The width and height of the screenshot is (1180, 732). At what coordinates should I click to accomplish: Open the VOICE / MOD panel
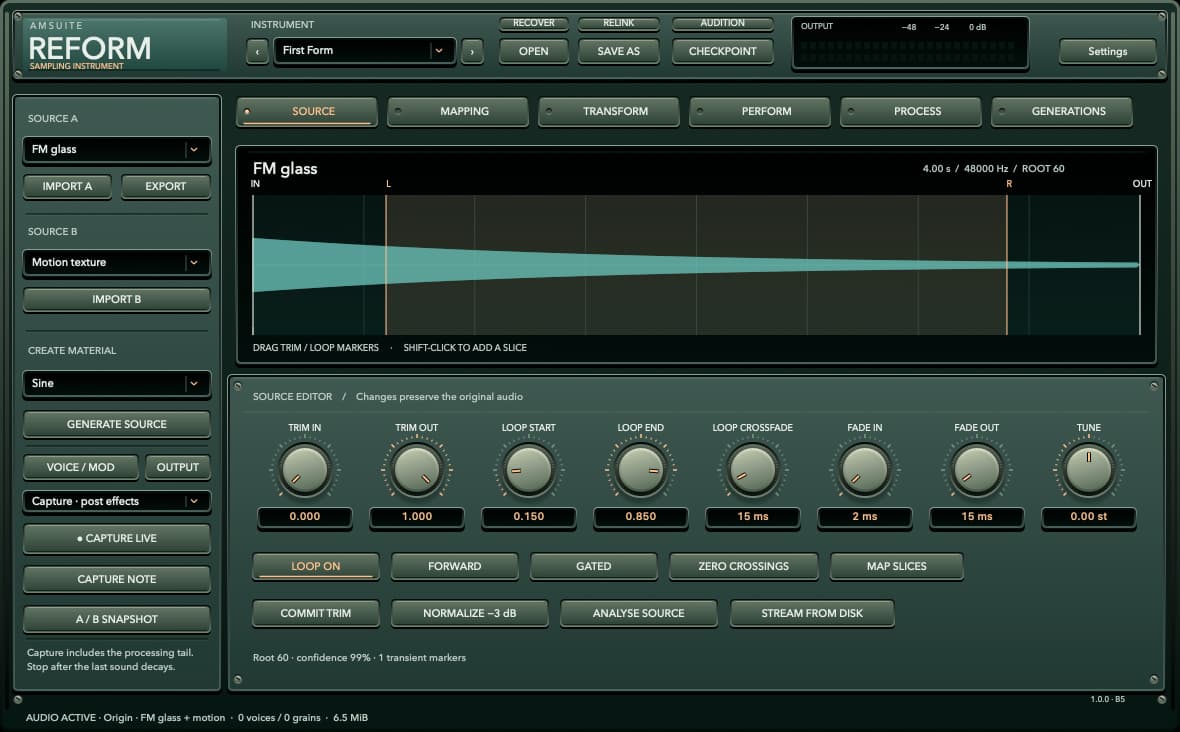pyautogui.click(x=81, y=467)
